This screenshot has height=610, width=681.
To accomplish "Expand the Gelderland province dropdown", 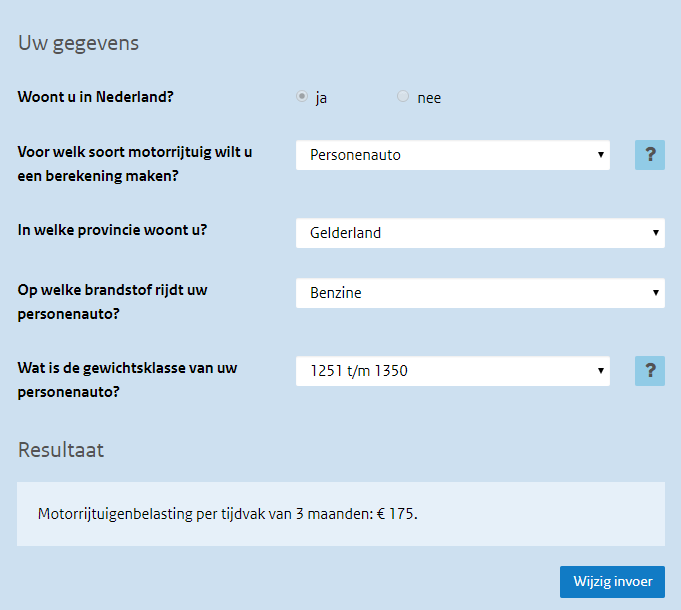I will (x=480, y=233).
